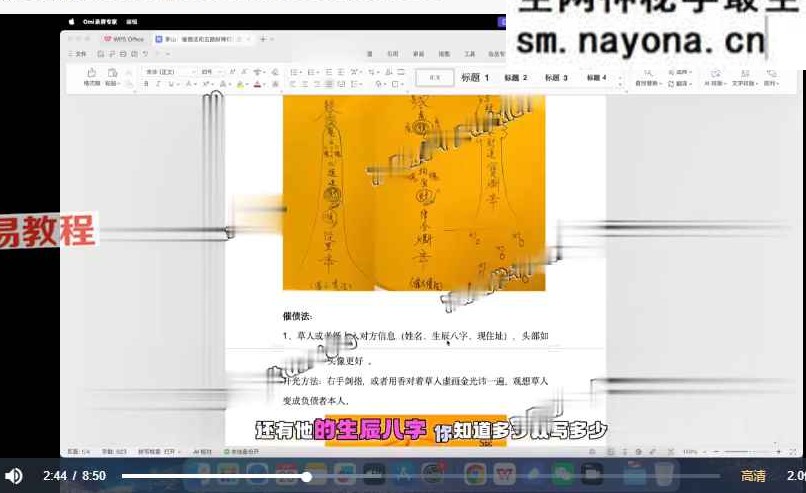Open the Trash in the Dock
This screenshot has height=493, width=806.
point(664,473)
